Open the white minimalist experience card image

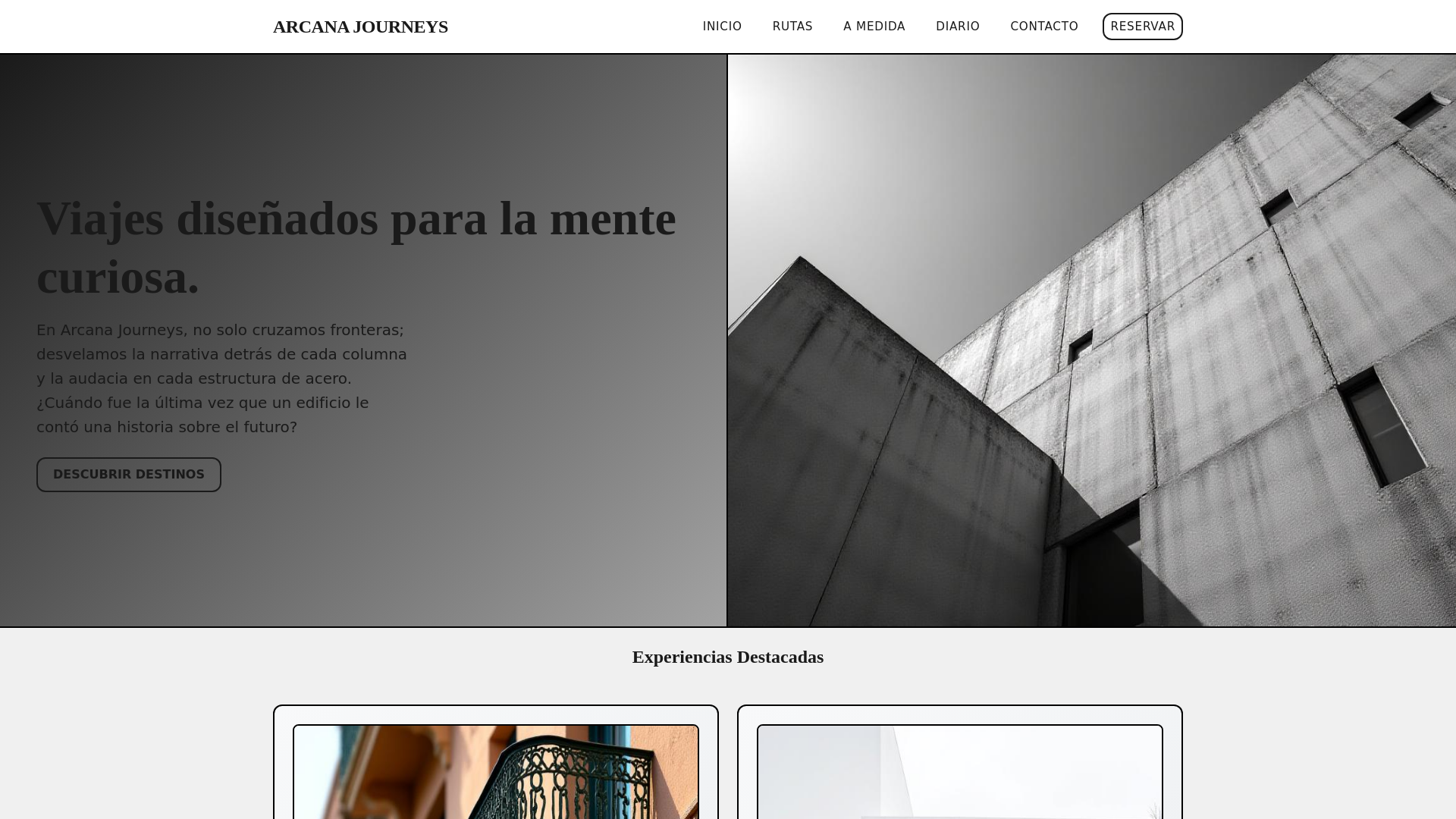click(x=960, y=773)
